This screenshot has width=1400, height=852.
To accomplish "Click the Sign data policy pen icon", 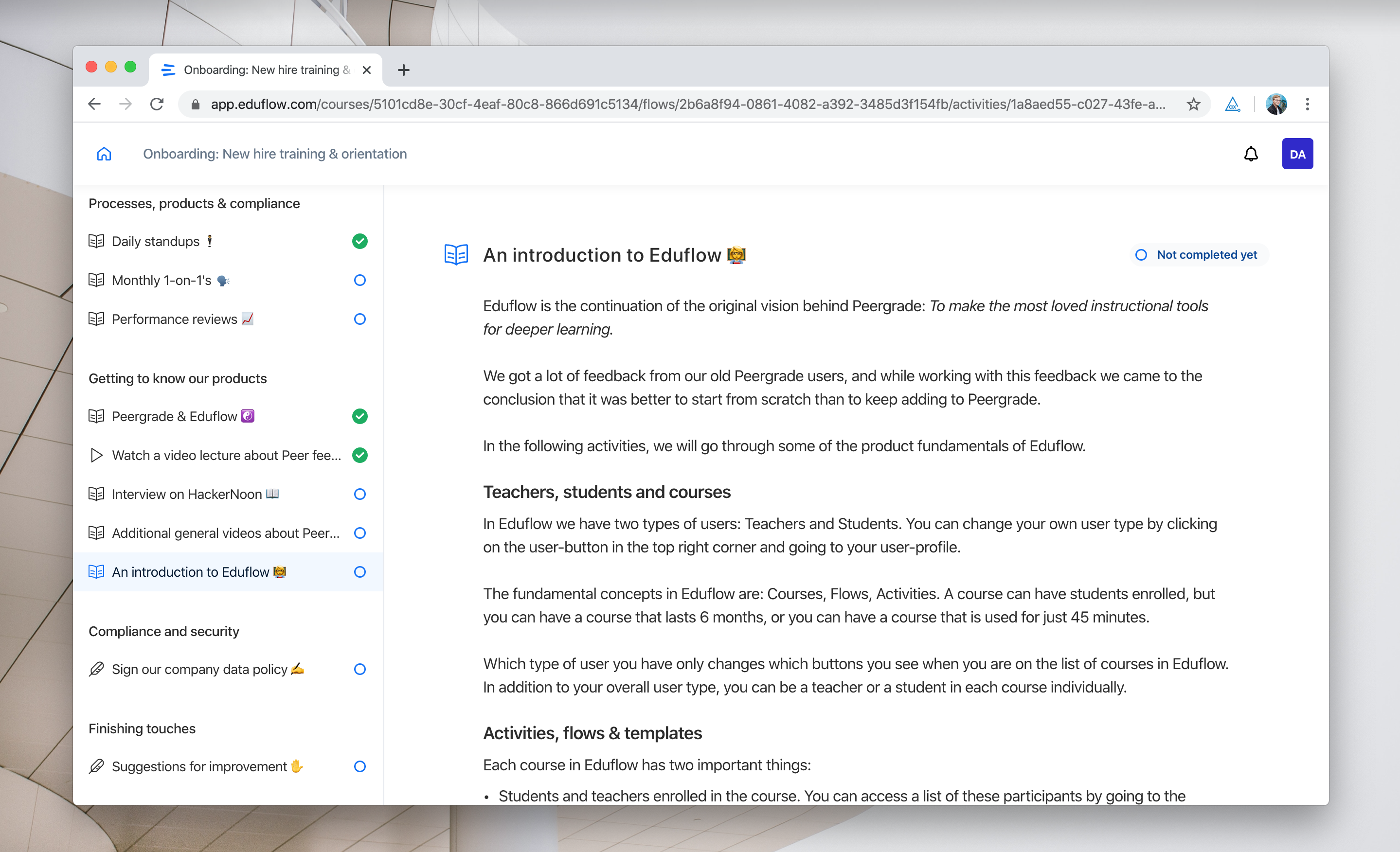I will coord(97,669).
